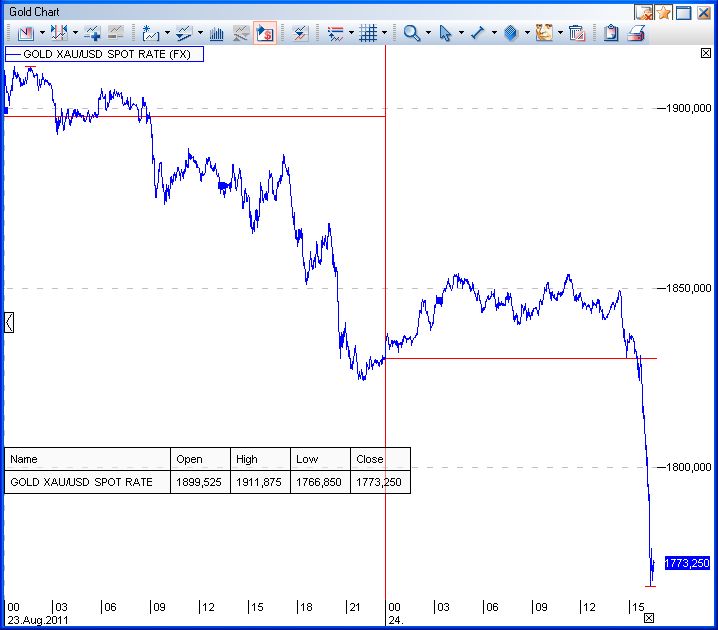
Task: Open the dropdown beside the legend lines icon
Action: (351, 33)
